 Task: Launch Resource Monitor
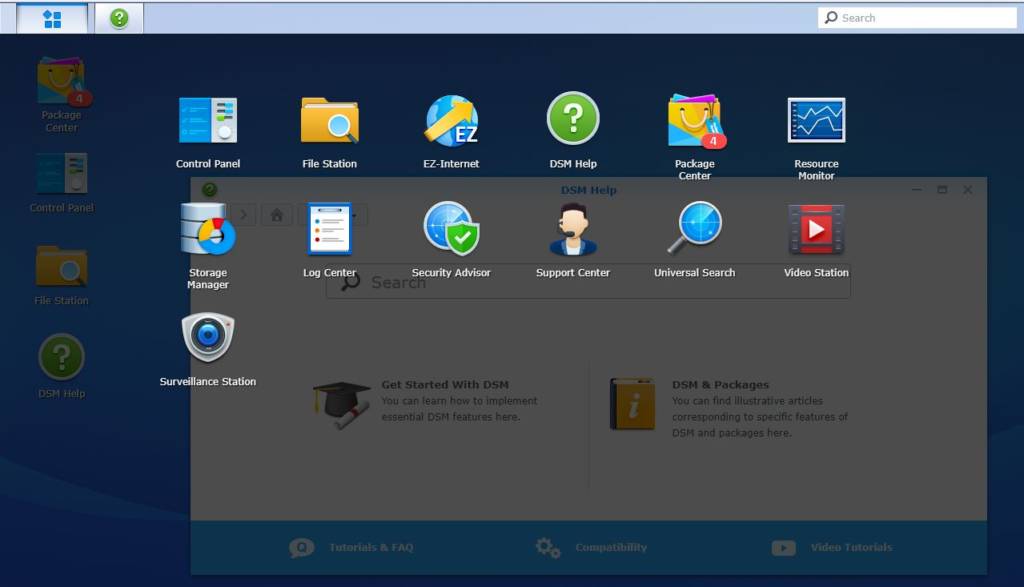point(816,137)
